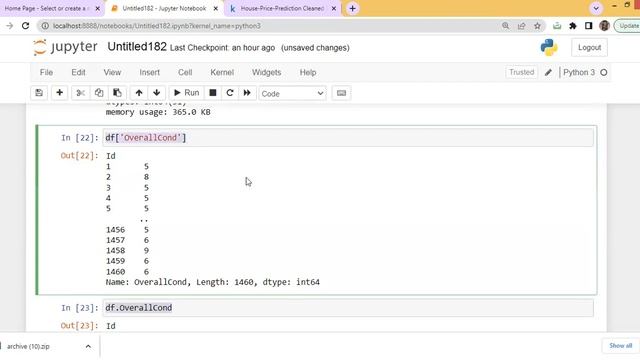The height and width of the screenshot is (360, 640).
Task: Open the cell type Code dropdown
Action: (x=292, y=93)
